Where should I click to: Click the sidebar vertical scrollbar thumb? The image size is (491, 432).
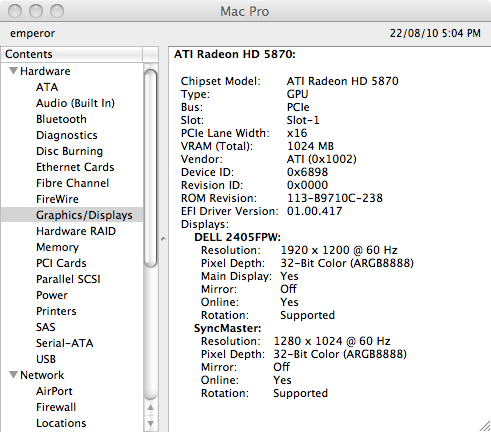click(151, 168)
